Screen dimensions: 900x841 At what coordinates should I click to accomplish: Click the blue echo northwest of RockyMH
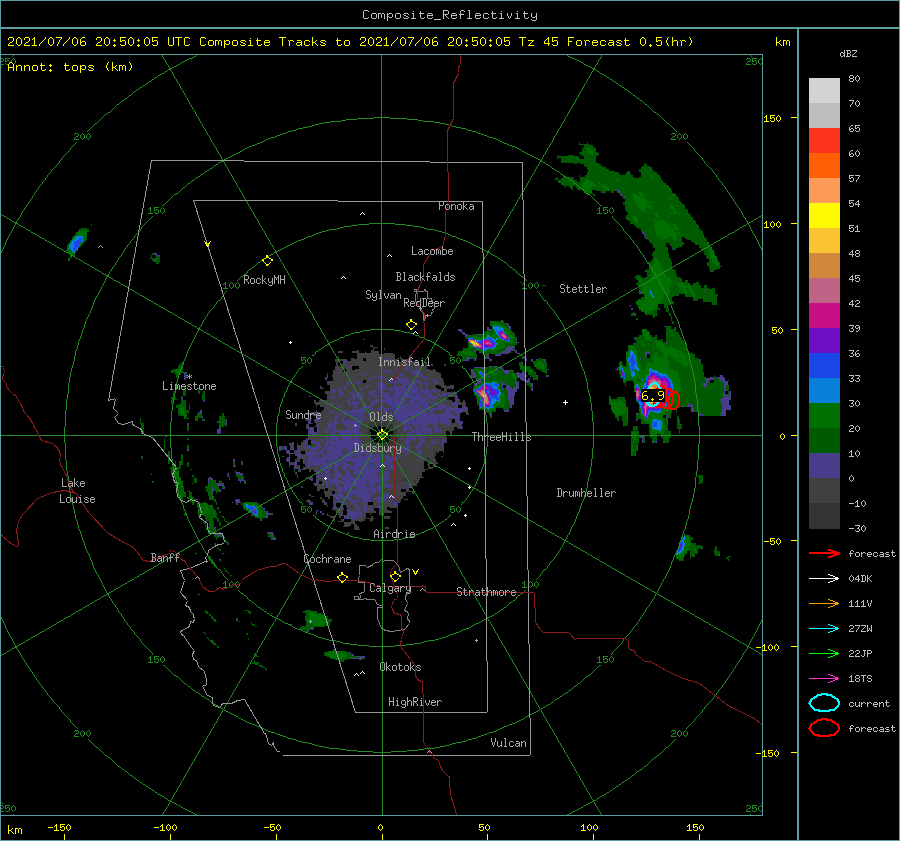[x=78, y=242]
